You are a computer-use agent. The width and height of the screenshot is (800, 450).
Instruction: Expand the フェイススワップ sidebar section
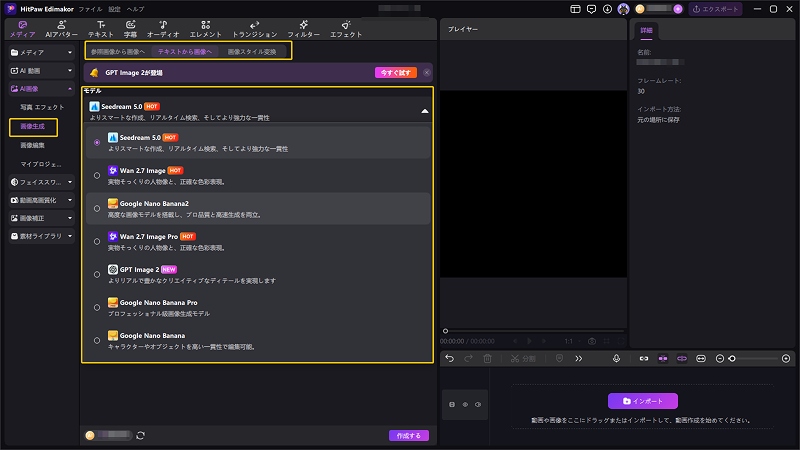coord(41,182)
